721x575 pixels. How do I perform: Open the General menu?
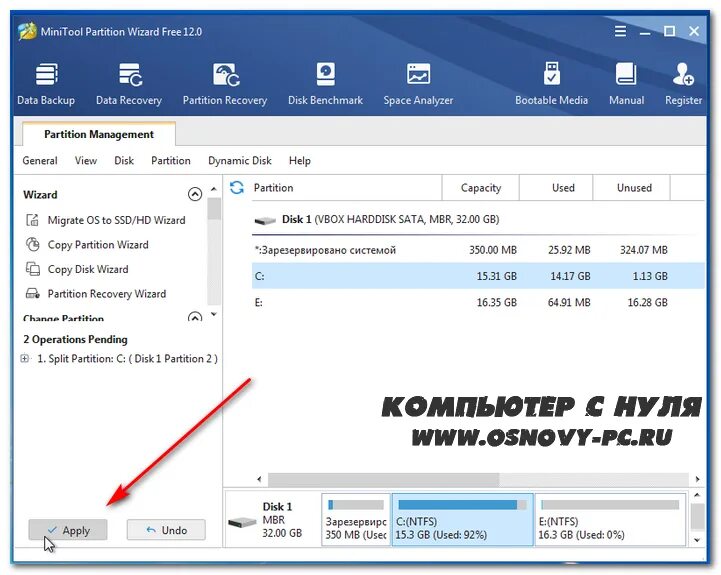(40, 161)
